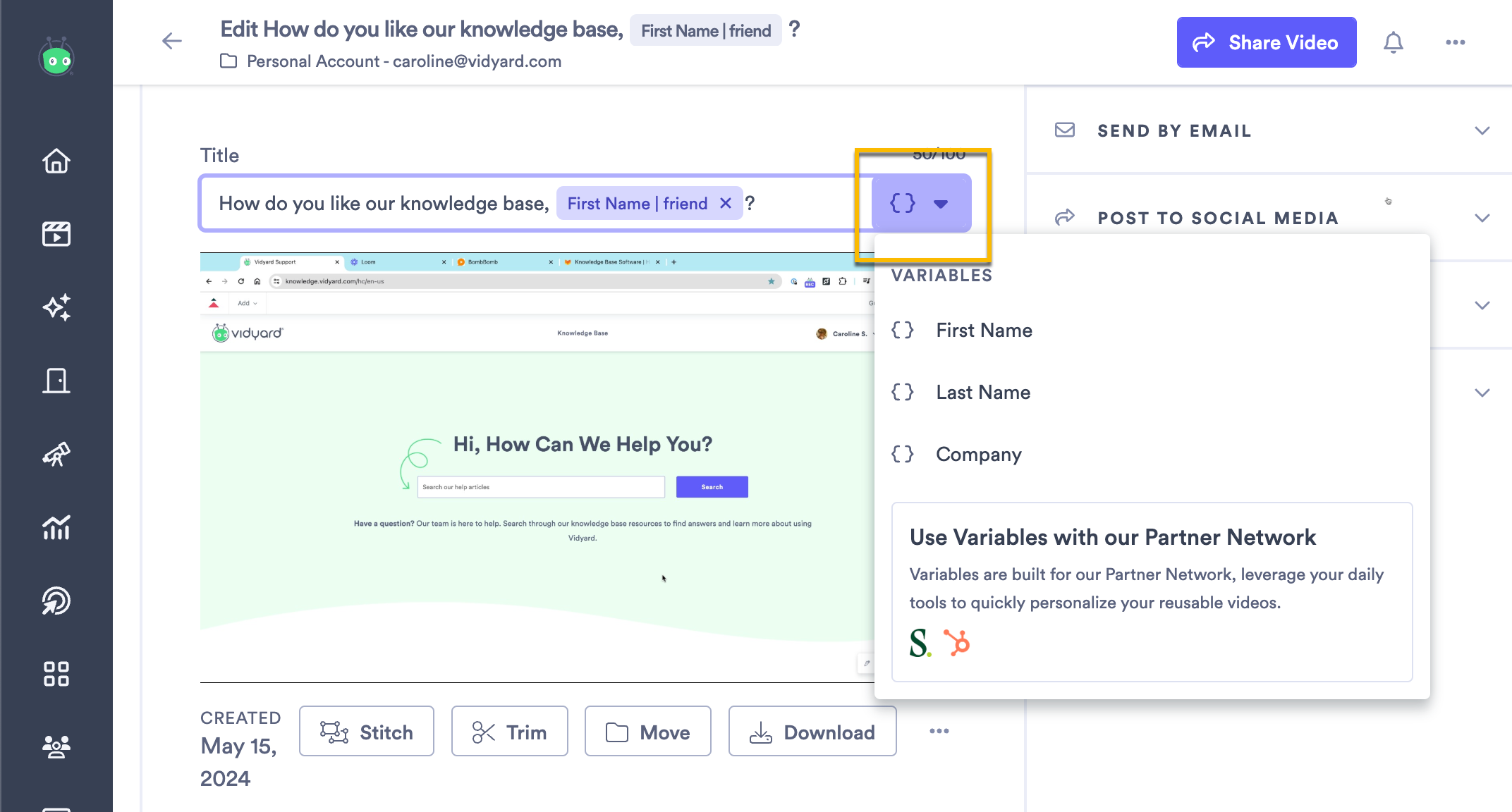Click the share arrow icon for social media
This screenshot has height=812, width=1512.
pos(1065,217)
